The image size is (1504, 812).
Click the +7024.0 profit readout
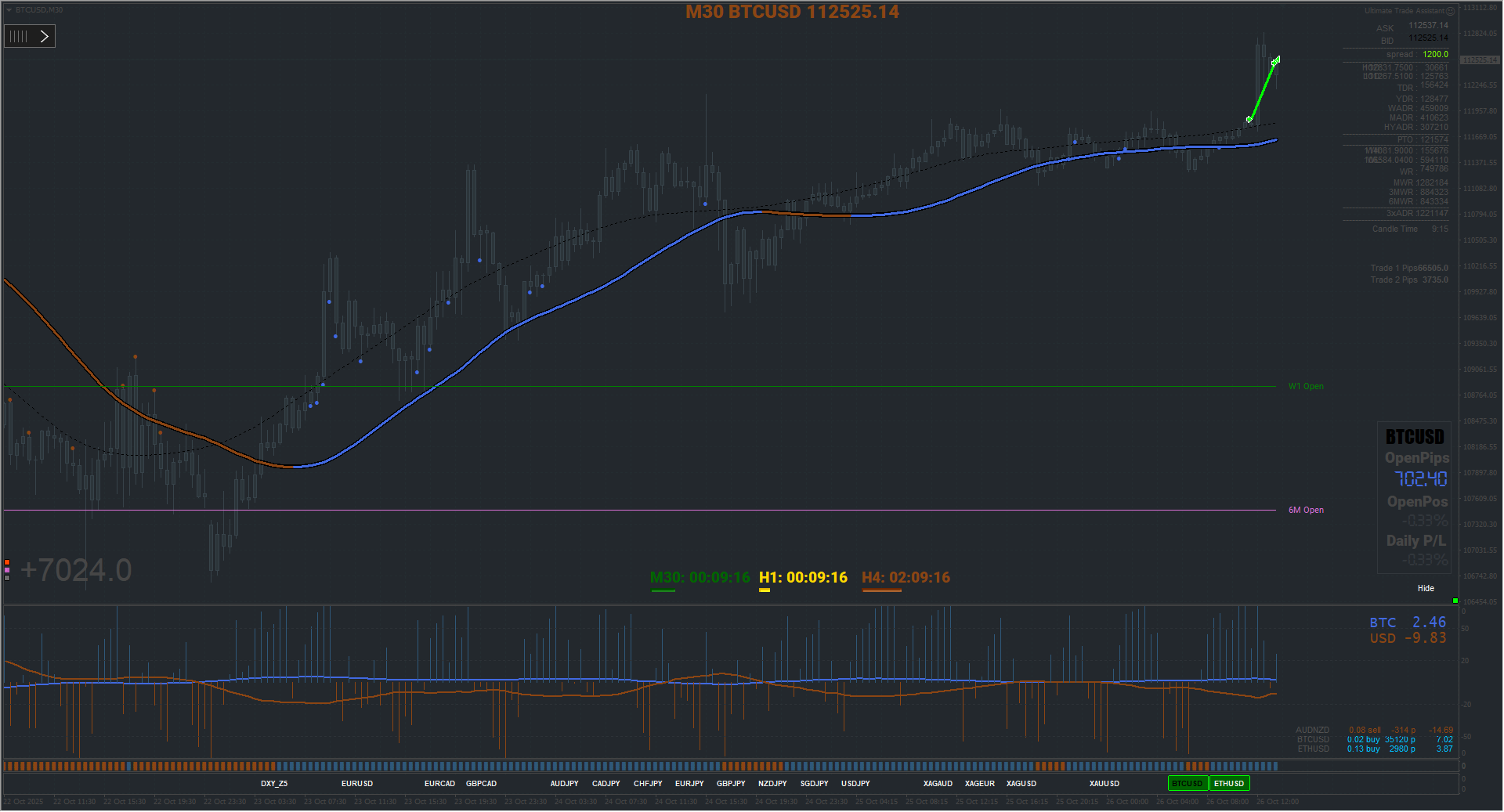76,570
